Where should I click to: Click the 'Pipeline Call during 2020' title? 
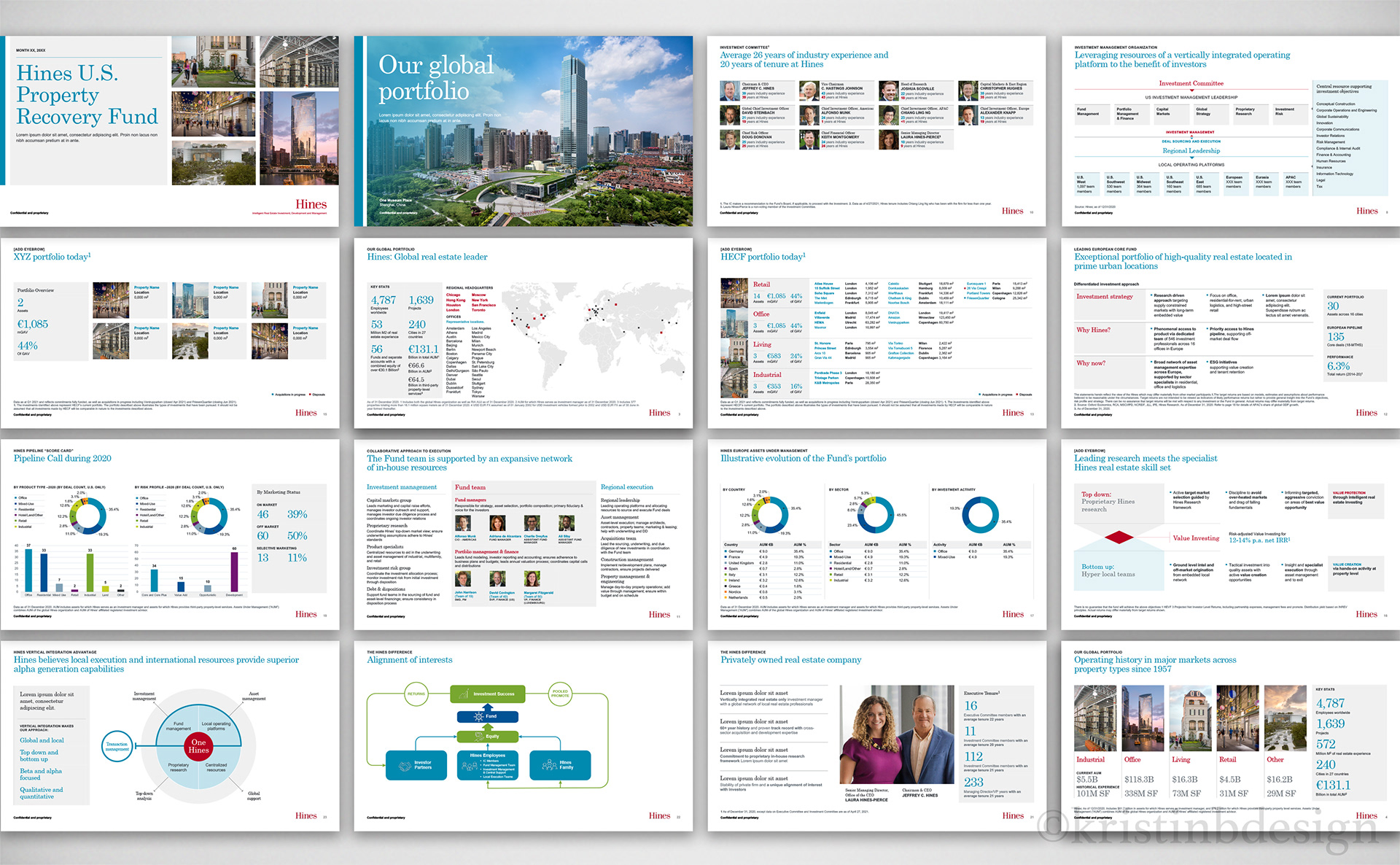pyautogui.click(x=62, y=458)
